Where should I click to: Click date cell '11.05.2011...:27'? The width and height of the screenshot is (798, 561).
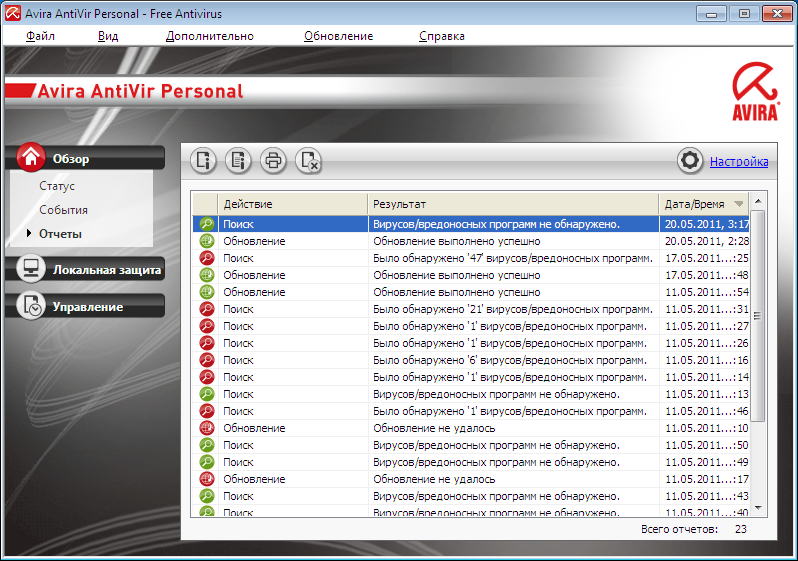click(706, 326)
